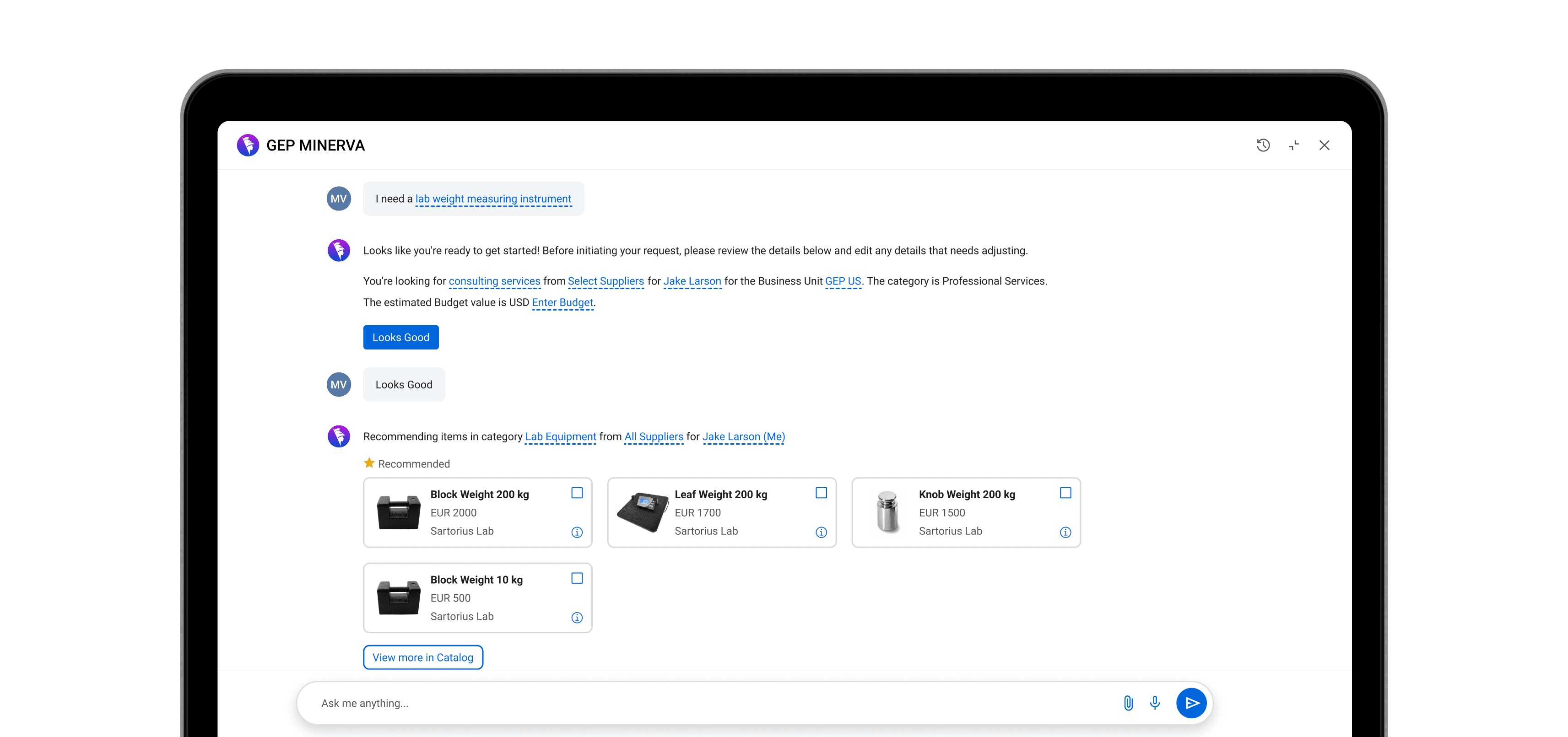Viewport: 1568px width, 737px height.
Task: Click the blue Looks Good button
Action: coord(401,337)
